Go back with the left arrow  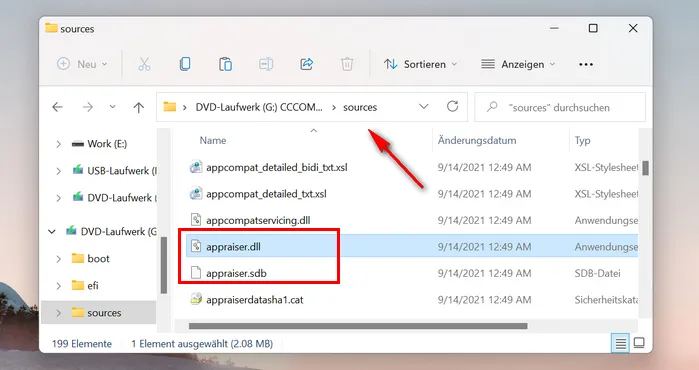coord(58,107)
